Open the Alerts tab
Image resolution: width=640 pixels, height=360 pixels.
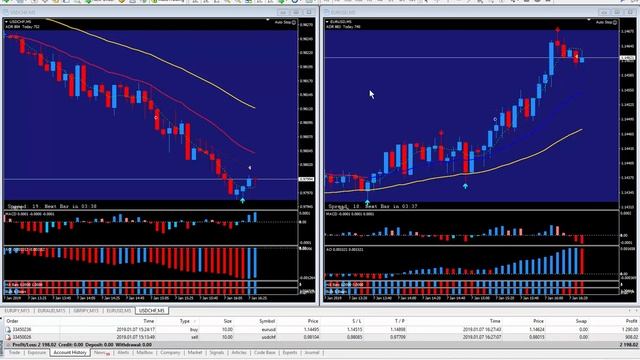[123, 353]
